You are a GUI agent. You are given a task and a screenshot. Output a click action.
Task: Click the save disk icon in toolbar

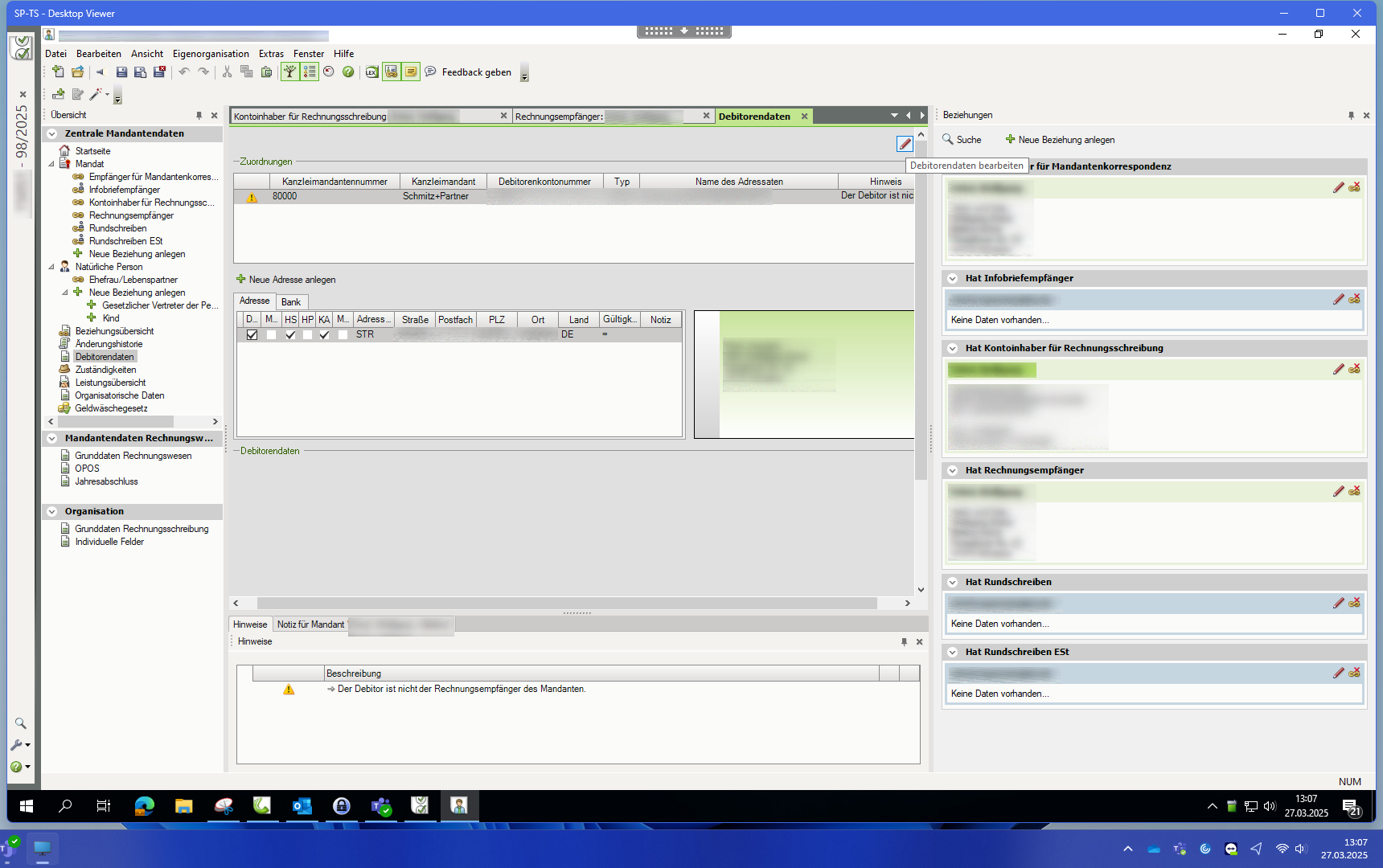click(121, 72)
